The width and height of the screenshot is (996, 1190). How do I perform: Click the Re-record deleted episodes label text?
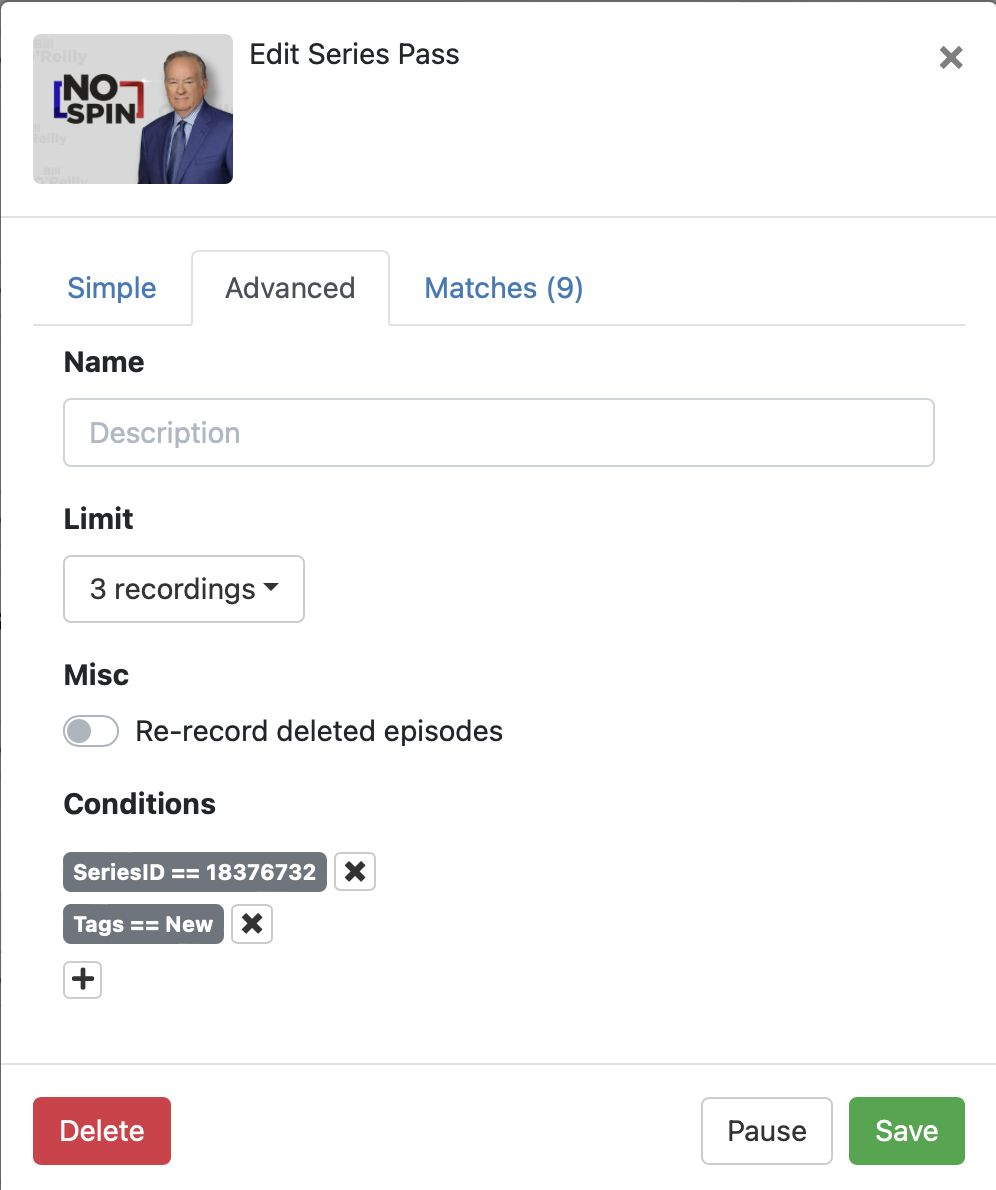[319, 732]
